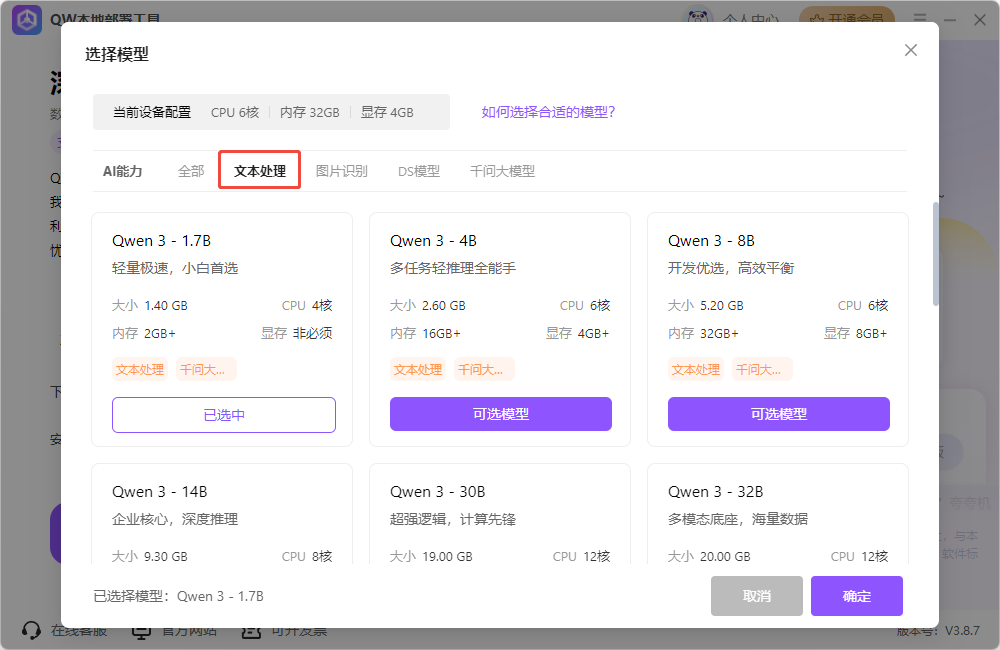
Task: Confirm selection with 确定 button
Action: tap(857, 596)
